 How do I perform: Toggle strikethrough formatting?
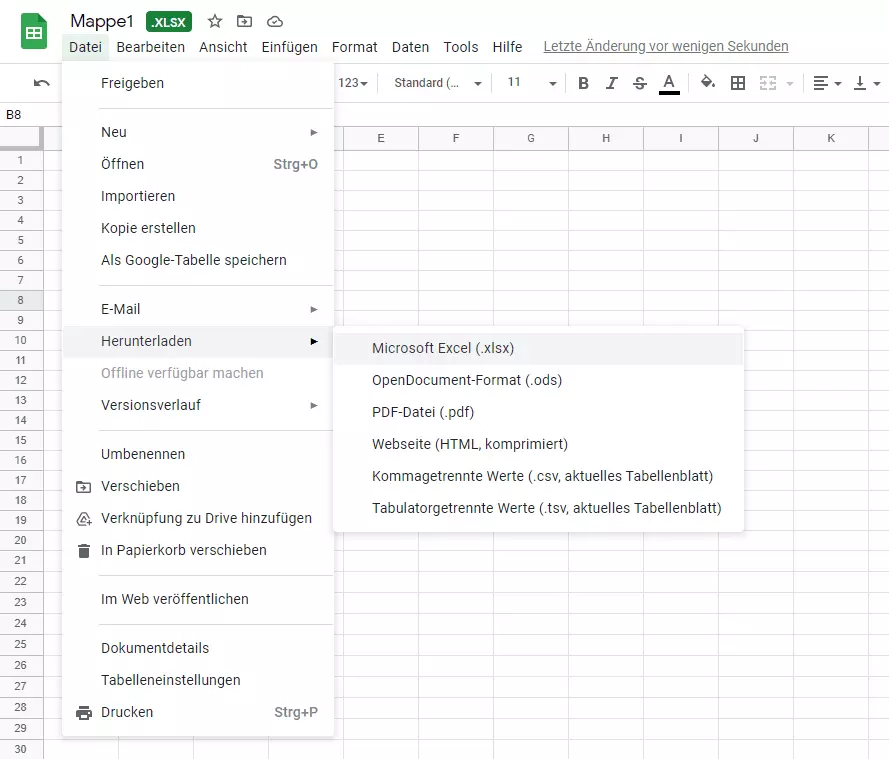pyautogui.click(x=640, y=83)
